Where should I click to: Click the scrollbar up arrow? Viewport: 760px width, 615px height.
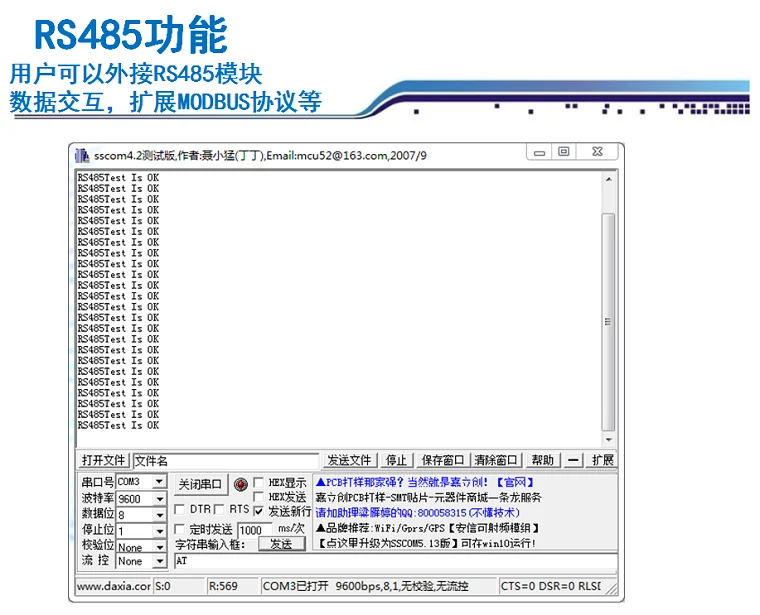608,179
